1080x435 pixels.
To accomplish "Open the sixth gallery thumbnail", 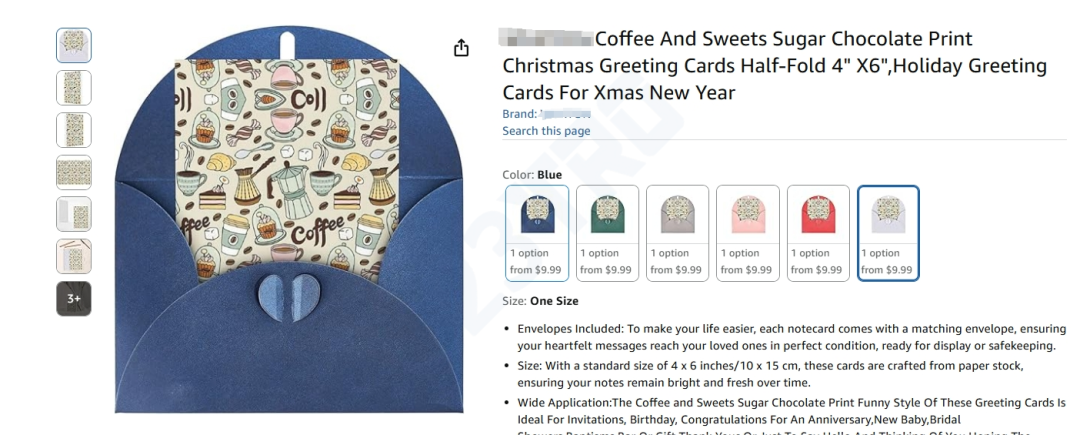I will point(74,256).
